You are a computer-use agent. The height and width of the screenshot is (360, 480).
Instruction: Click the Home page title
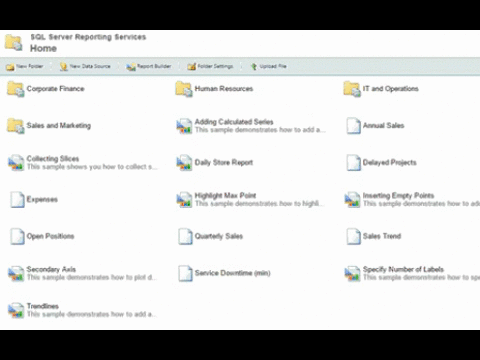click(43, 48)
